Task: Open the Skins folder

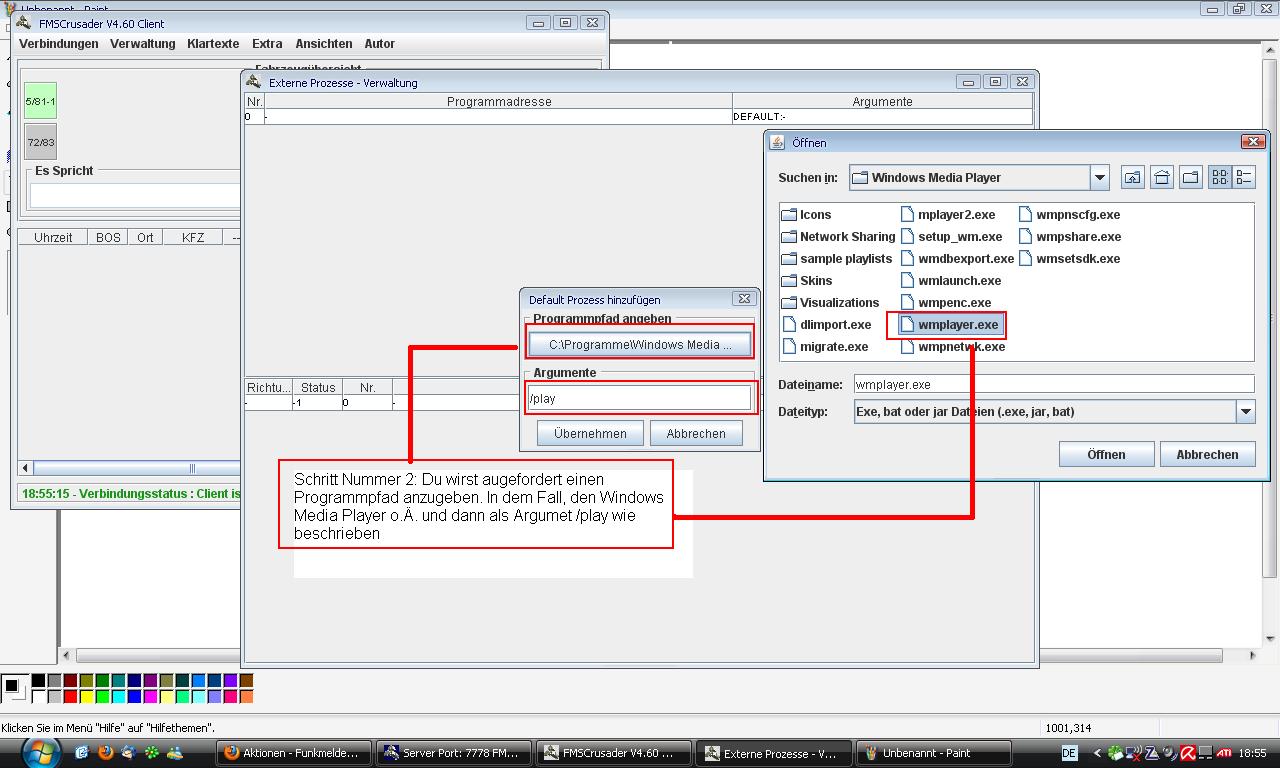Action: (815, 281)
